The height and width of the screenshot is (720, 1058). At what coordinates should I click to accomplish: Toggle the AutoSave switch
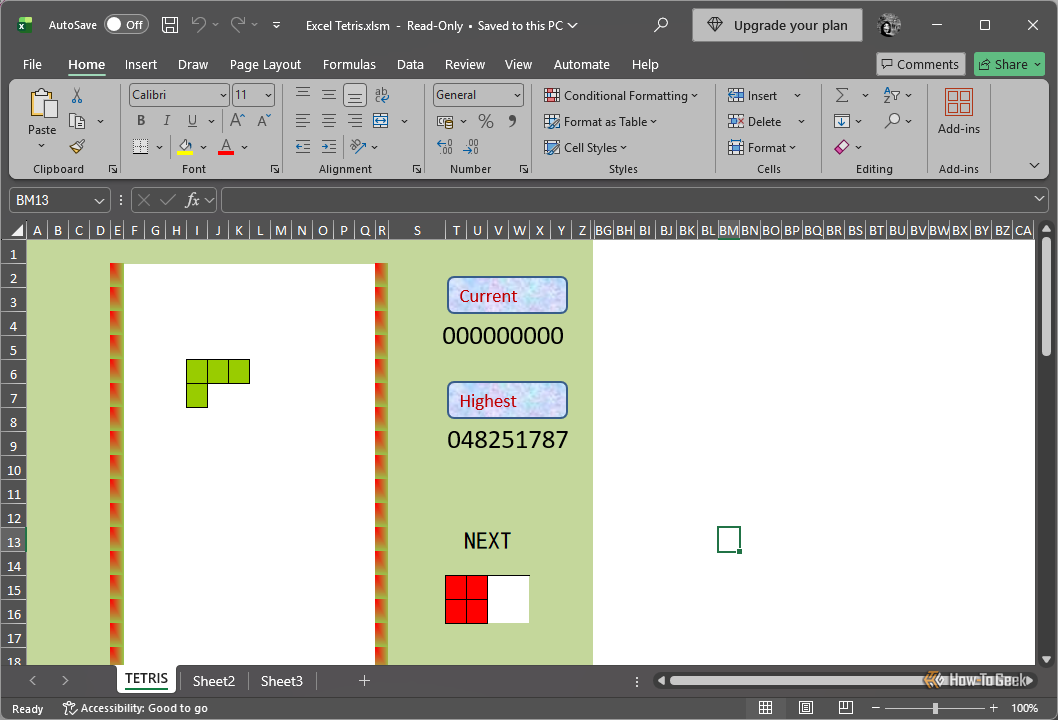(126, 25)
